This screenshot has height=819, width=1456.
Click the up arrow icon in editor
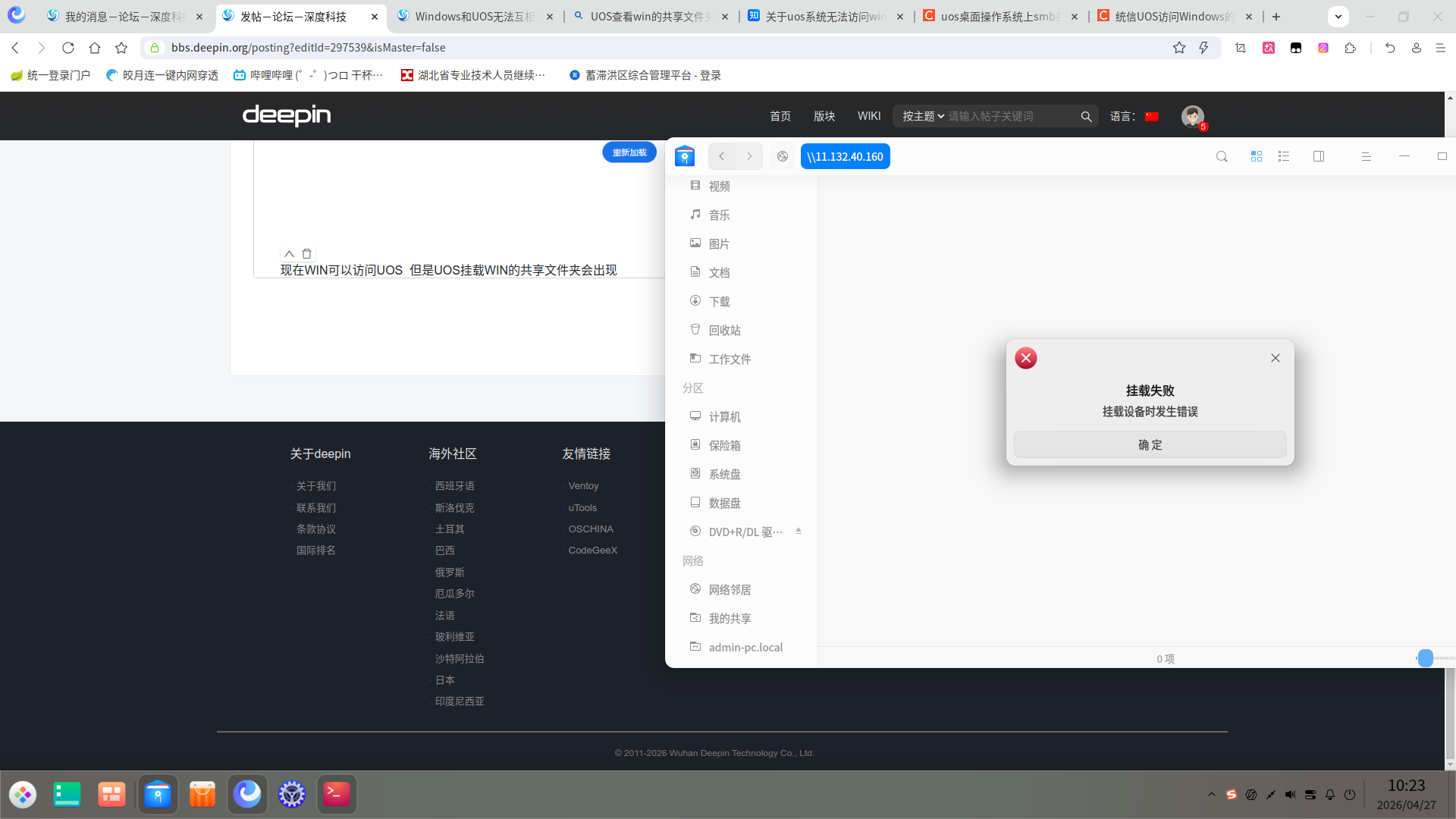289,254
